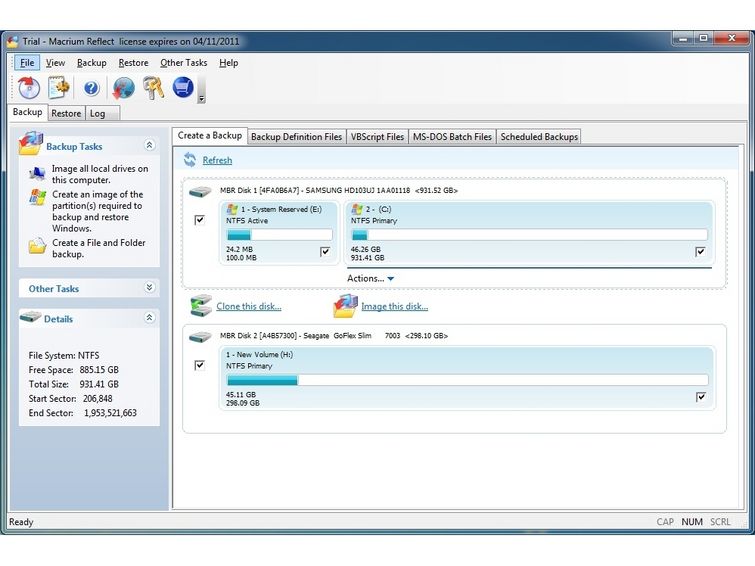Click the End Sector 1,953,521,663 value

click(x=110, y=413)
